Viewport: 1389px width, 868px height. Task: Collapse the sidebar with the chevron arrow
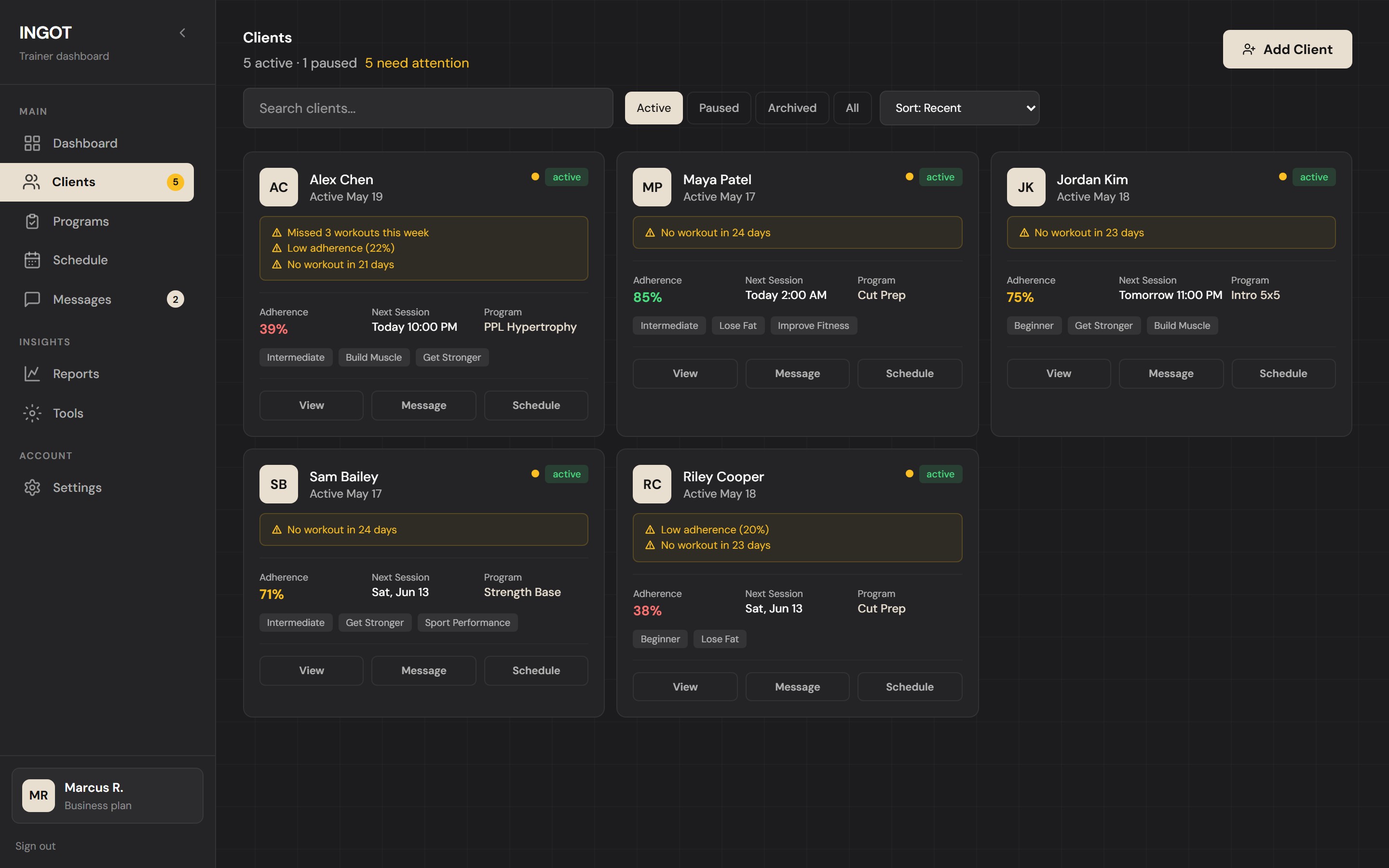tap(182, 33)
